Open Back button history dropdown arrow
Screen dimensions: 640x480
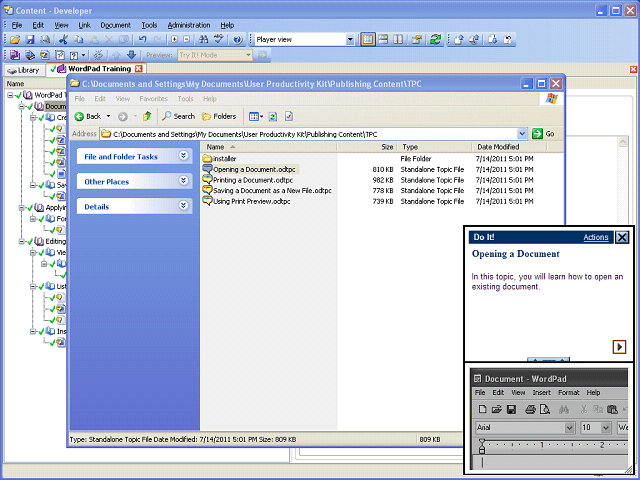click(109, 116)
